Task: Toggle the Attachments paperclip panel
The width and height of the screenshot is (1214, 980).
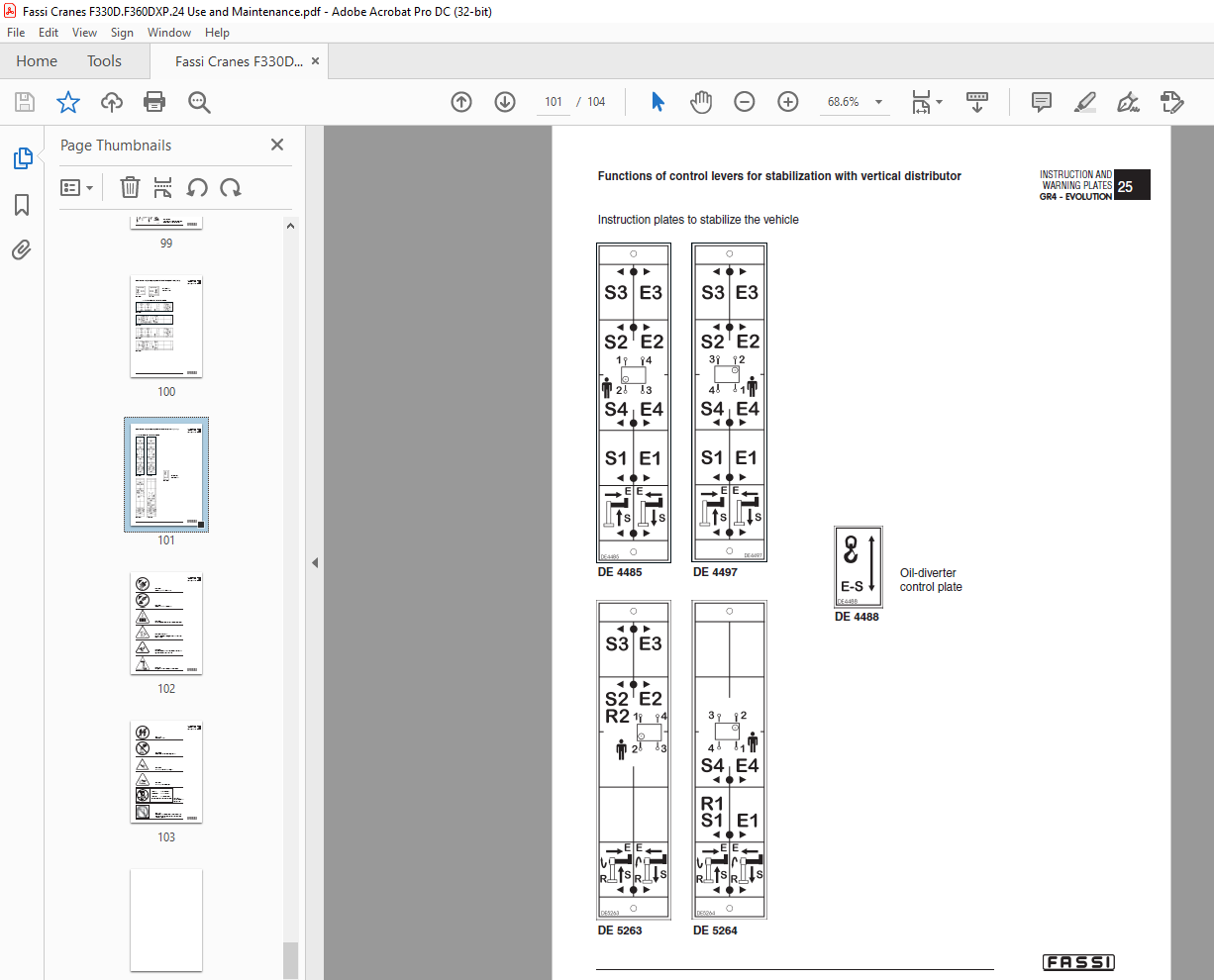Action: (22, 250)
